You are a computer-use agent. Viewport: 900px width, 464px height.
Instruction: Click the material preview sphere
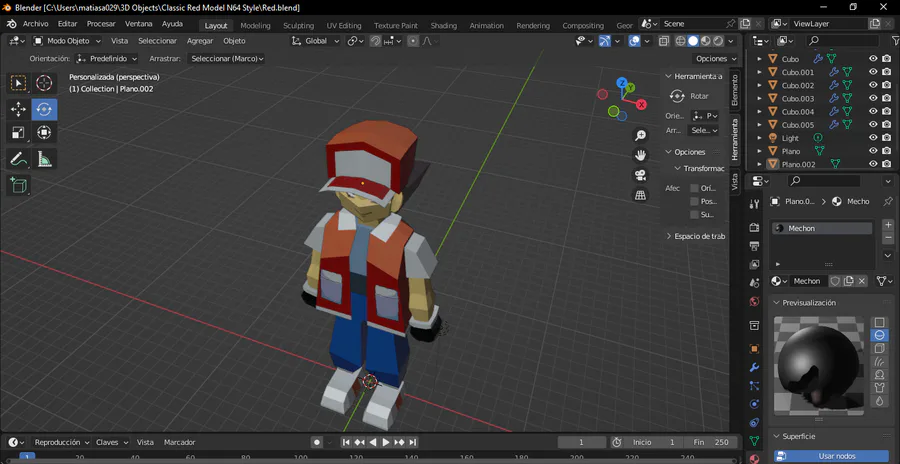point(818,365)
